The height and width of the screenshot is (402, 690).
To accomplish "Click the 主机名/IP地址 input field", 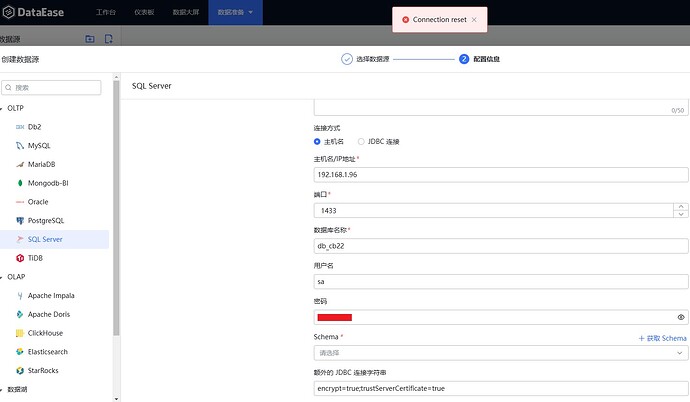I will 500,174.
